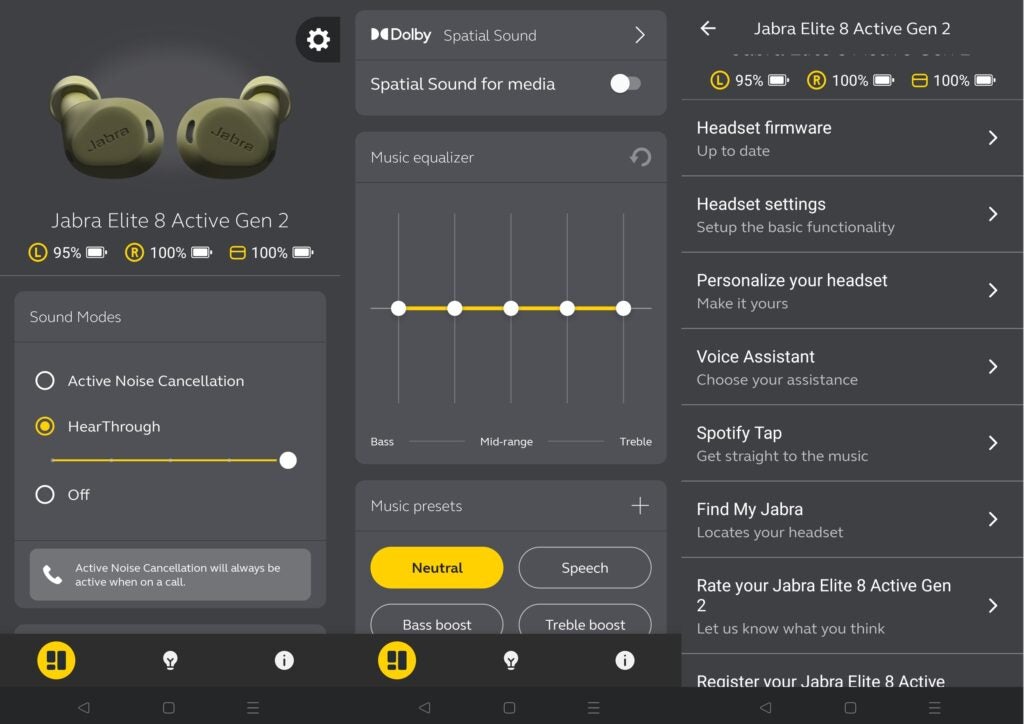
Task: Expand the Headset settings chevron
Action: (993, 214)
